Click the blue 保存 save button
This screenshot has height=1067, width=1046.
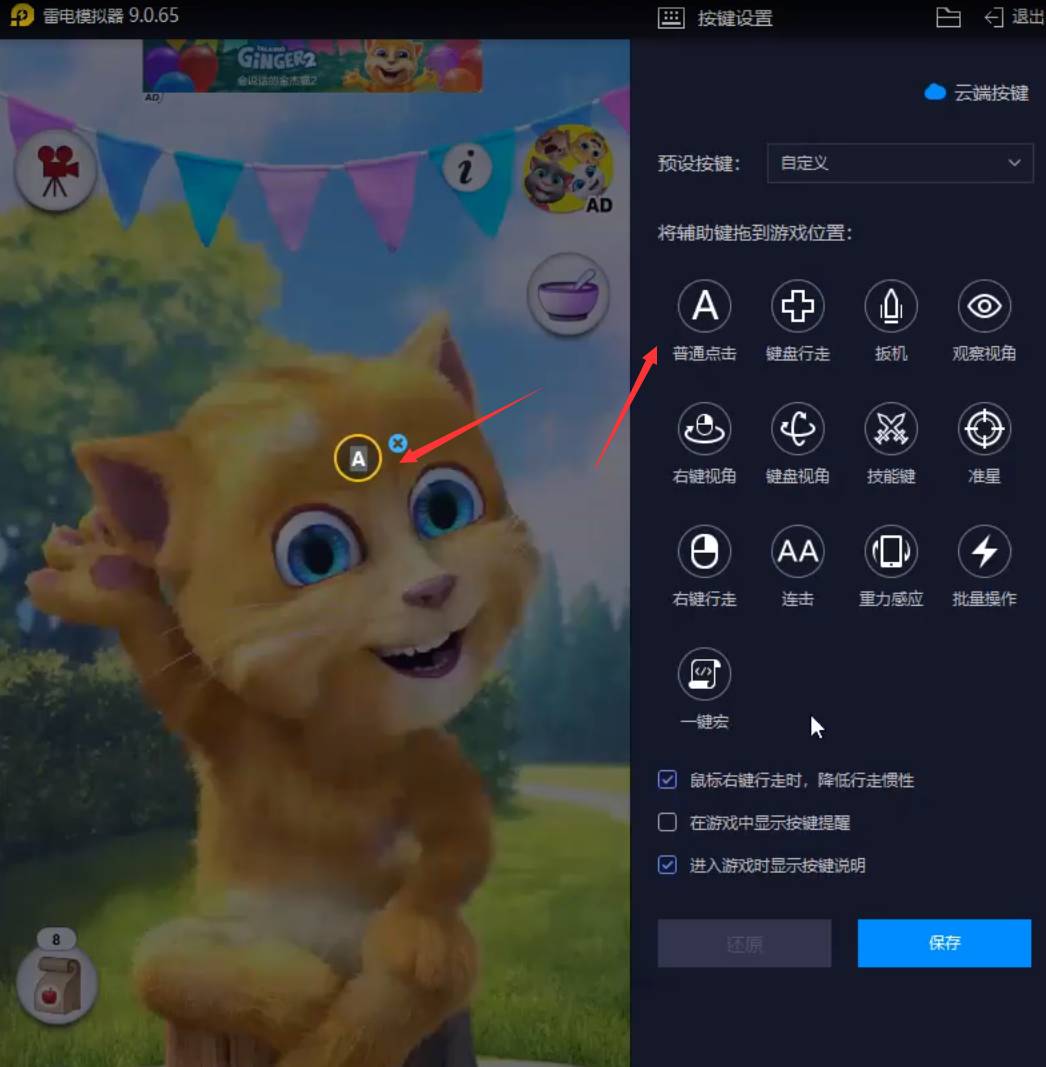[x=945, y=942]
